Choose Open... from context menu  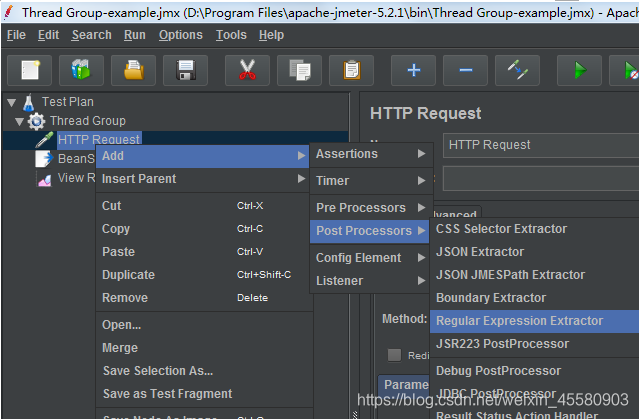point(203,325)
